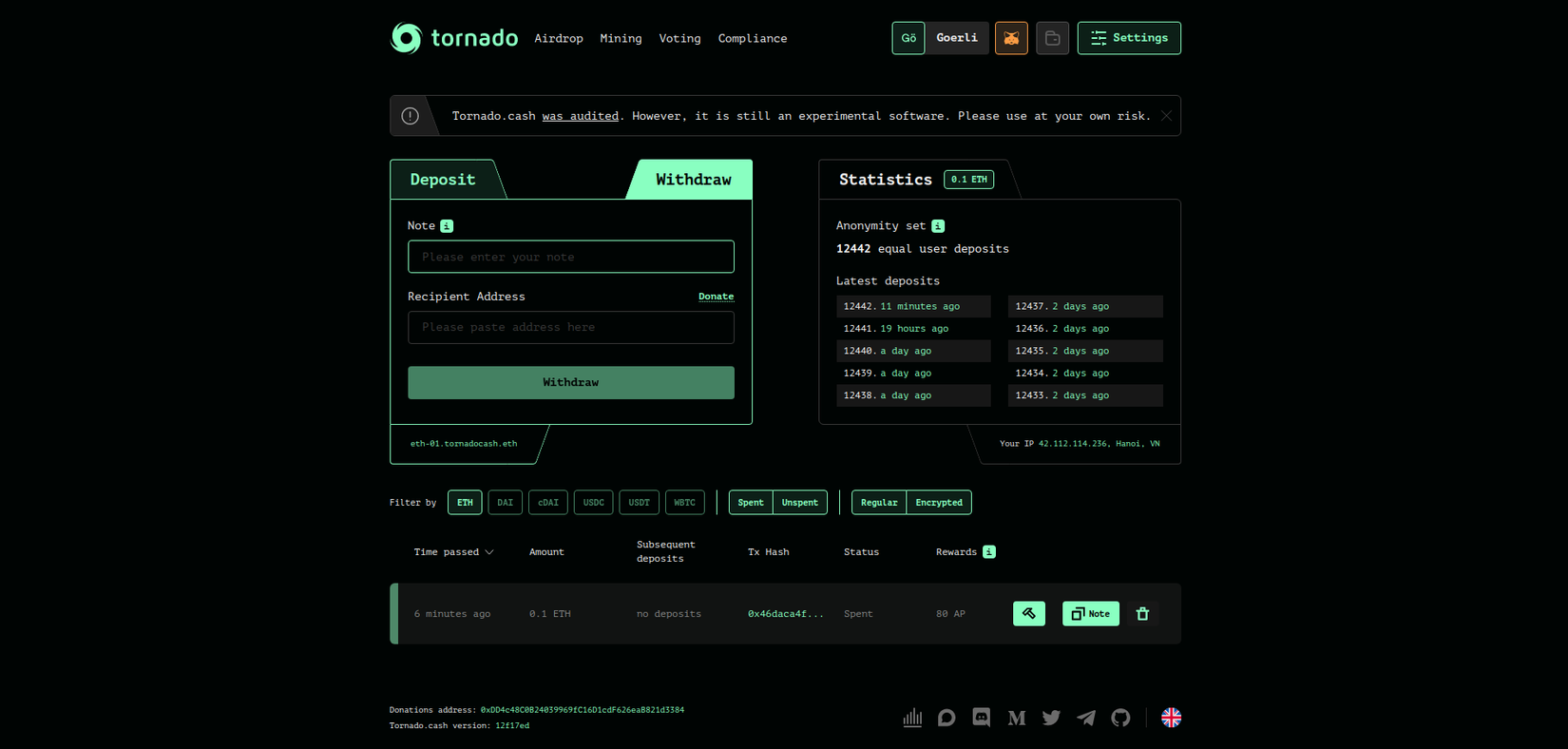Open the GitHub icon in footer
This screenshot has height=749, width=1568.
point(1121,718)
